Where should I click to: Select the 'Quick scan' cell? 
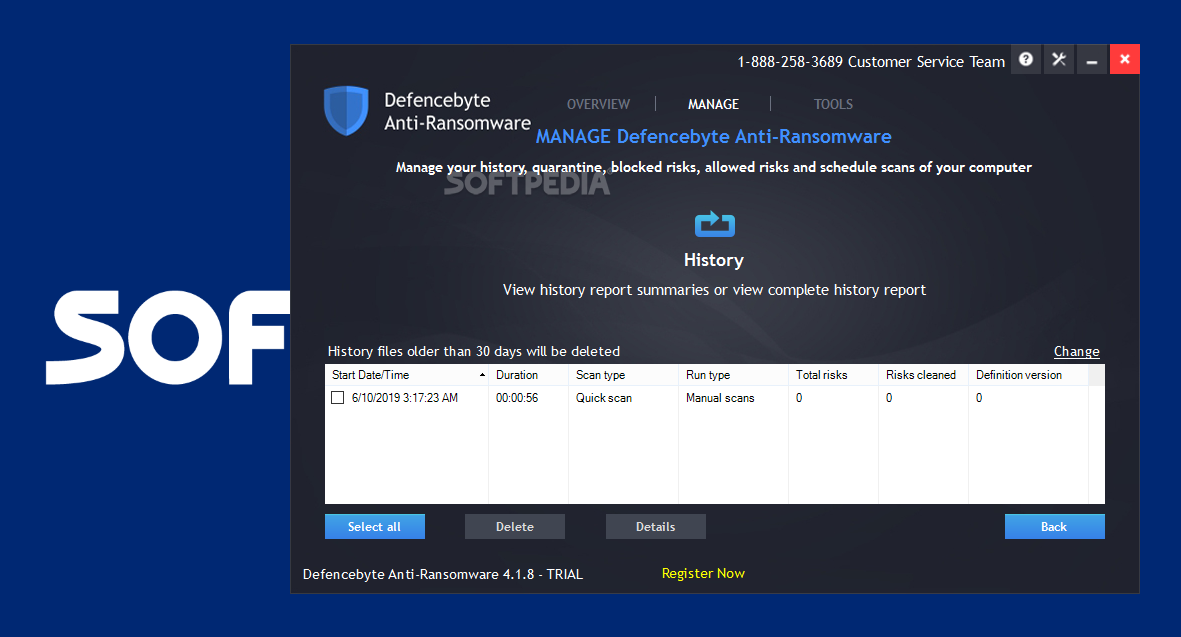[604, 398]
